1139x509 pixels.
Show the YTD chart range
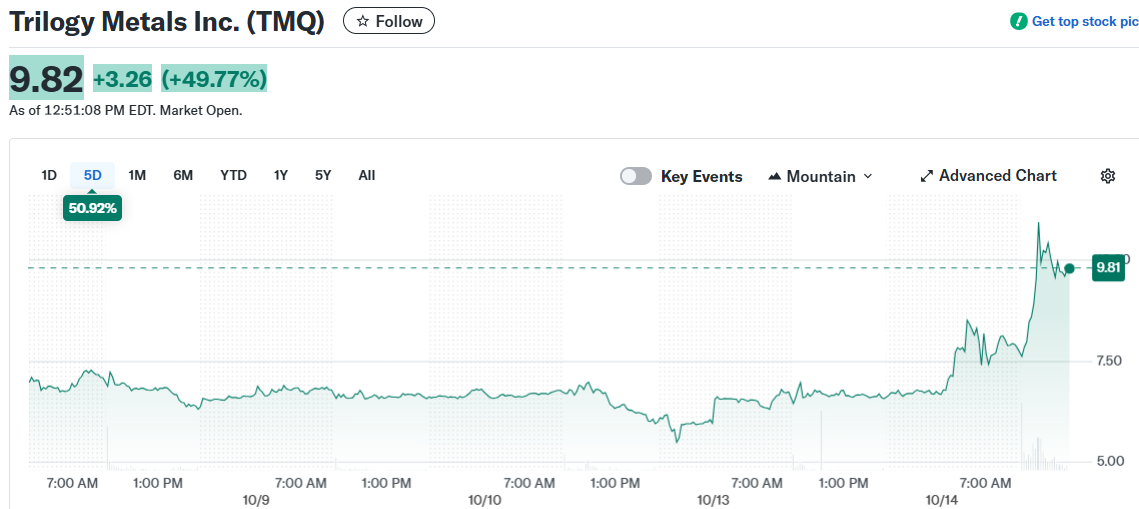tap(233, 175)
